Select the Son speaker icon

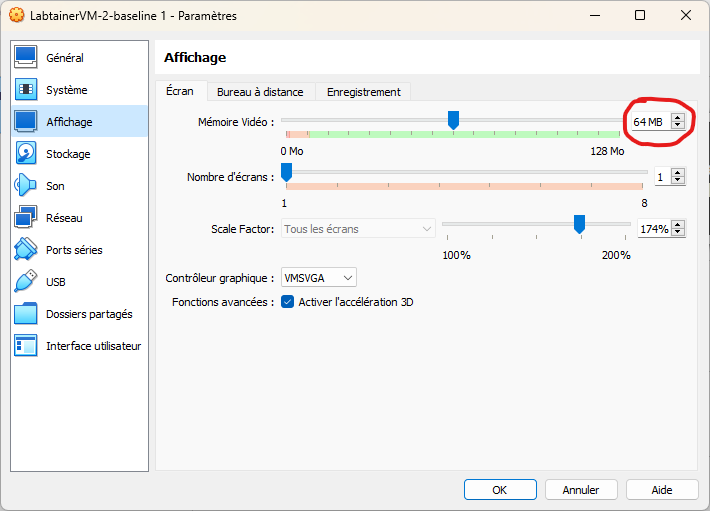coord(26,186)
